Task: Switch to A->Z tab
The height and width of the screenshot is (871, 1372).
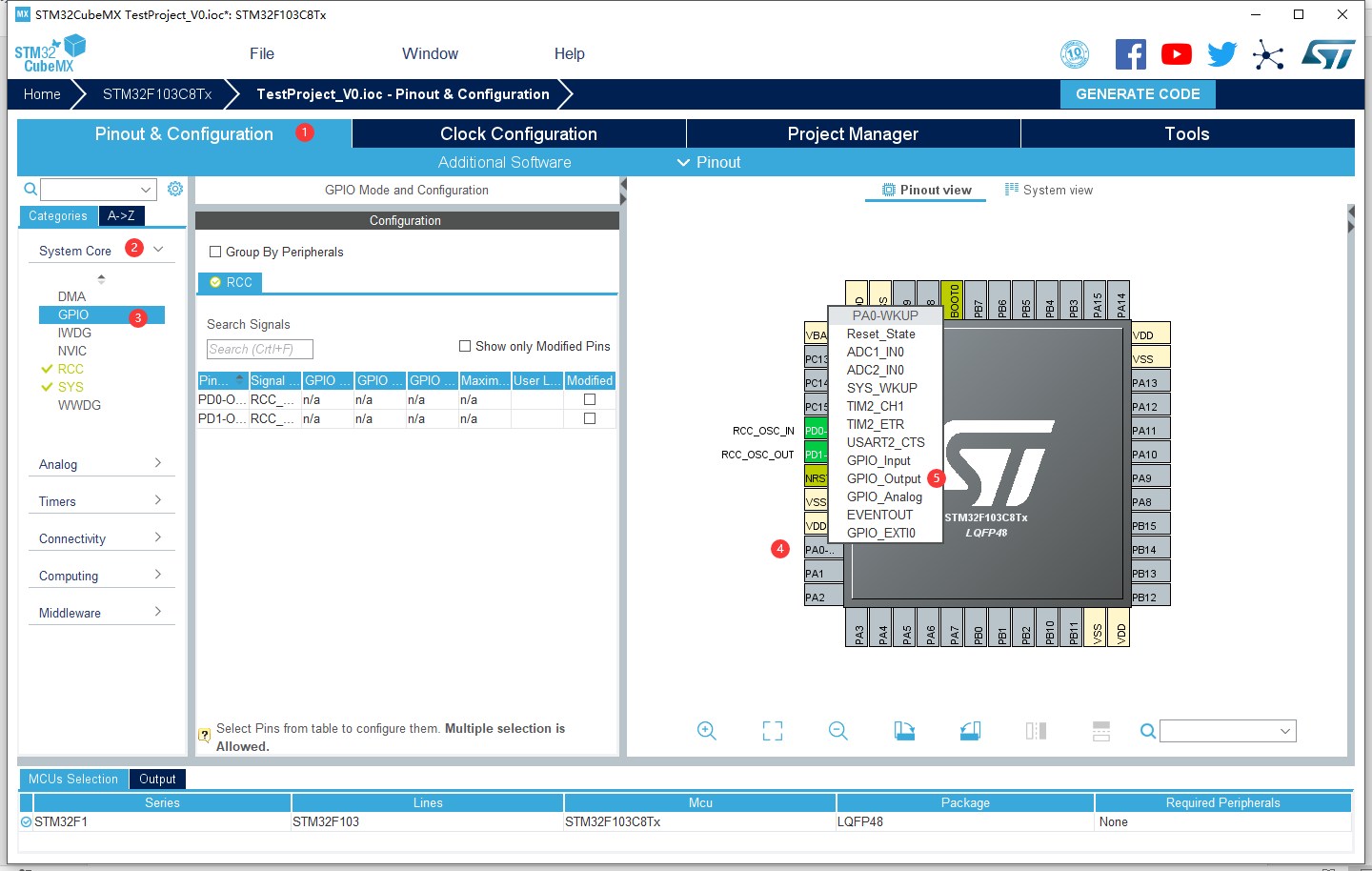Action: coord(121,216)
